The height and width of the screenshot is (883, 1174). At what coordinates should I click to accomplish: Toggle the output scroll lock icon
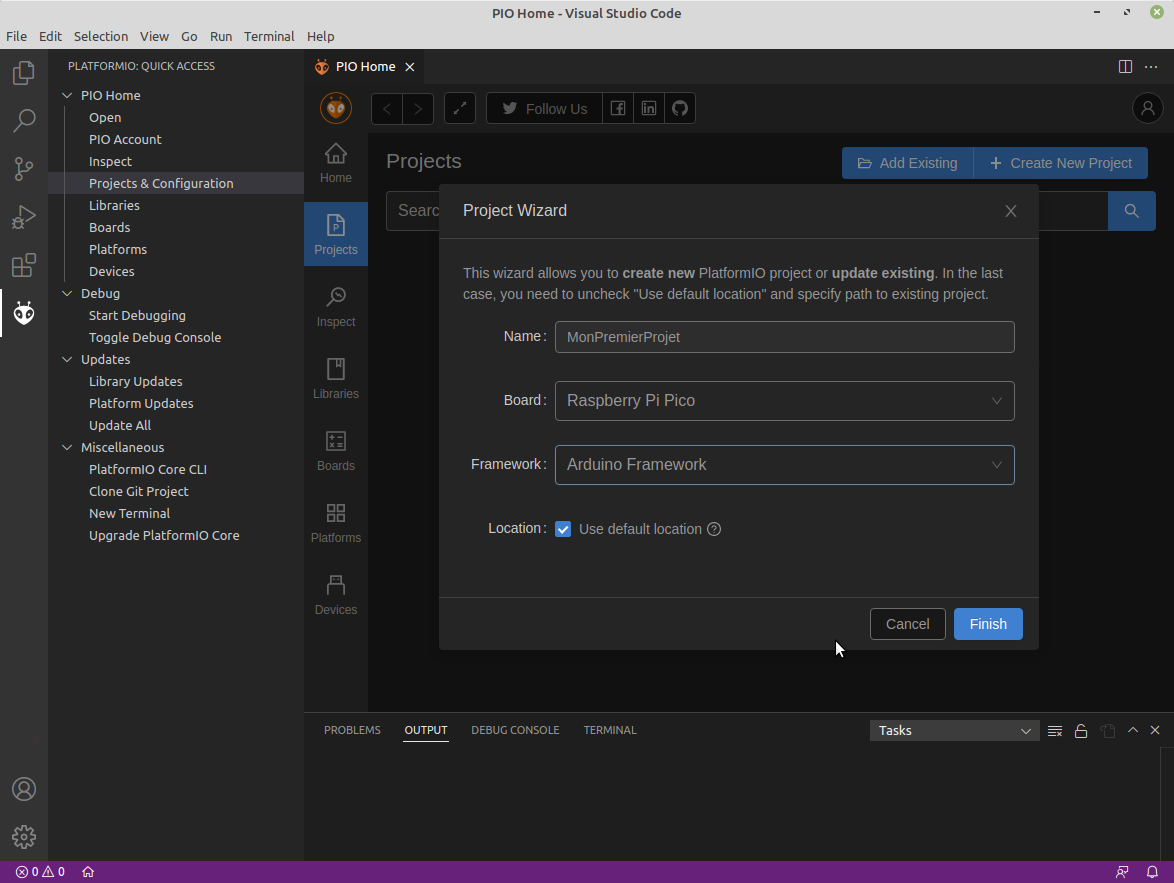(x=1080, y=731)
